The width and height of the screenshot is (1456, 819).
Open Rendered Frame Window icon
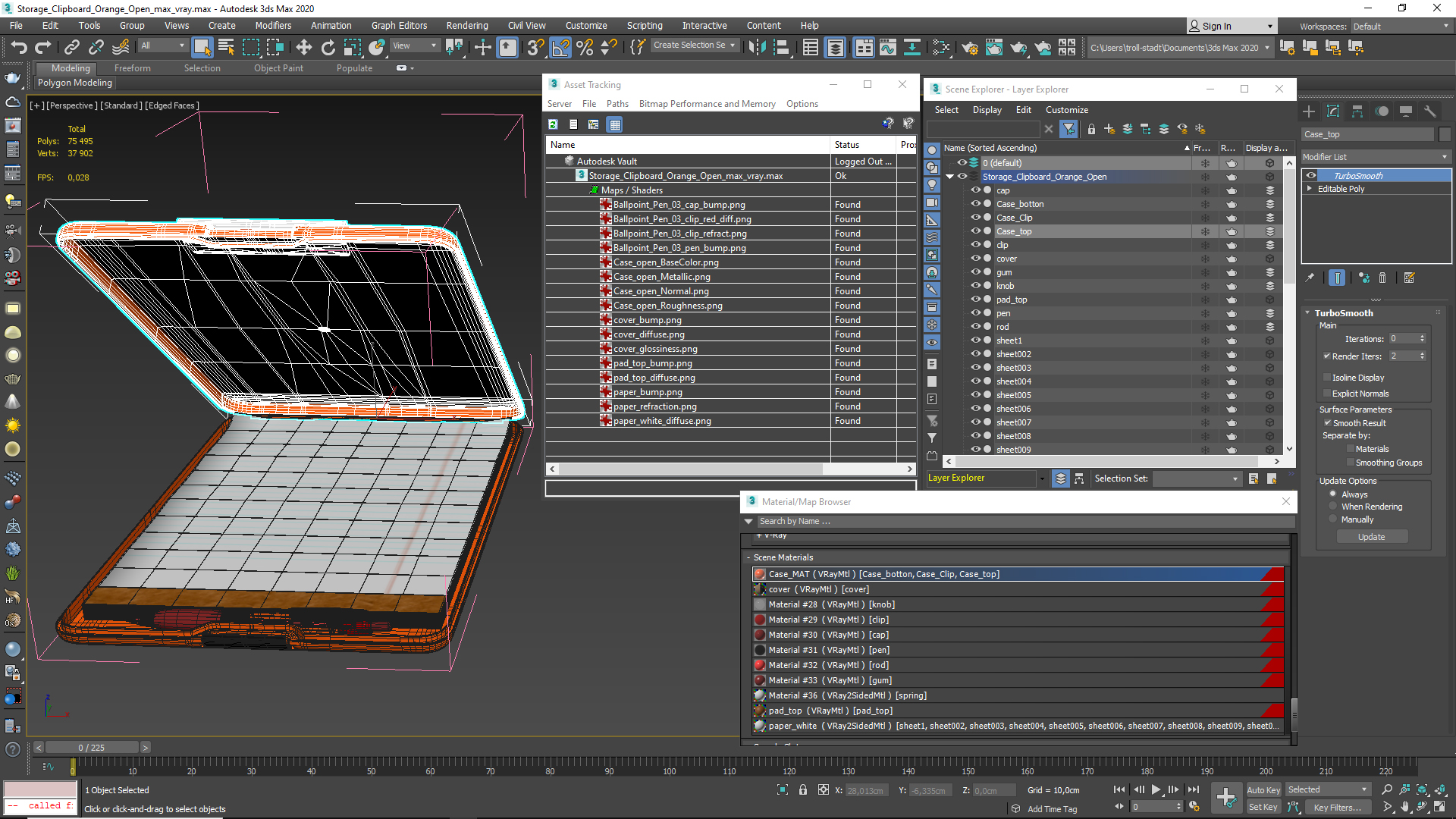(994, 47)
